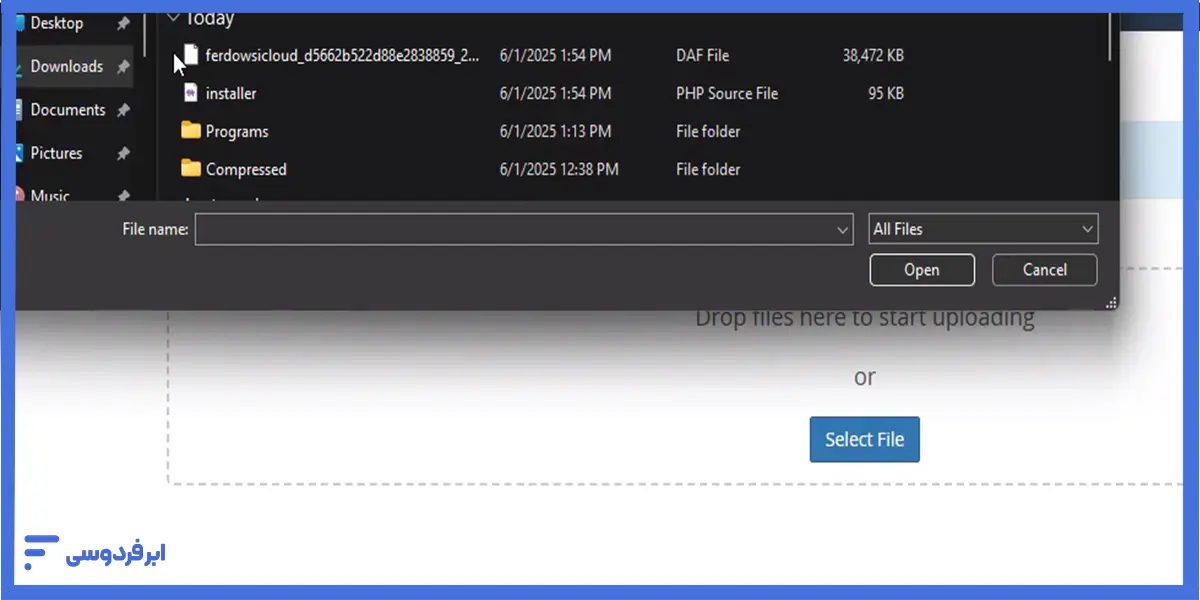The height and width of the screenshot is (600, 1200).
Task: Select the Compressed folder name
Action: pos(246,169)
